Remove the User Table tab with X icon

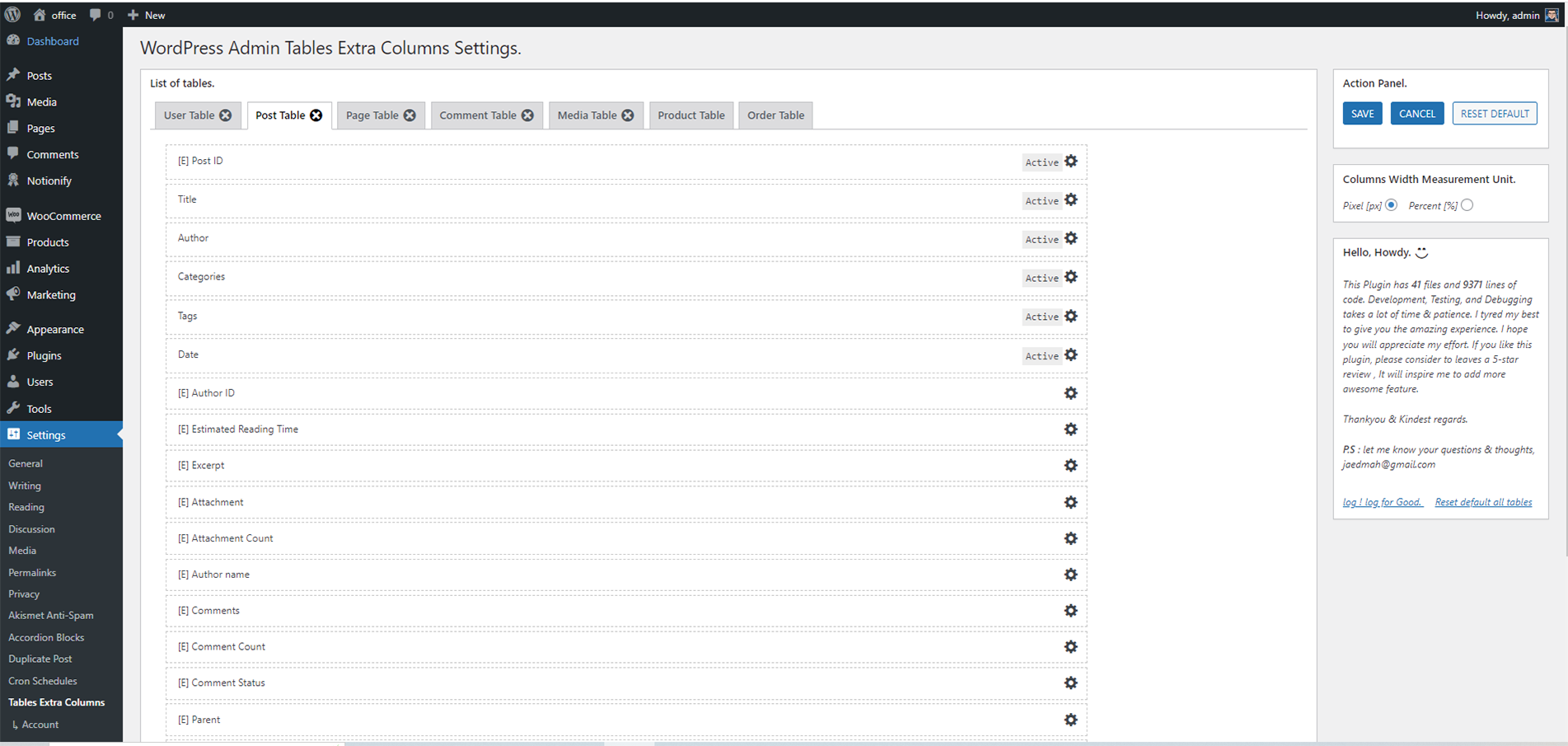(226, 115)
